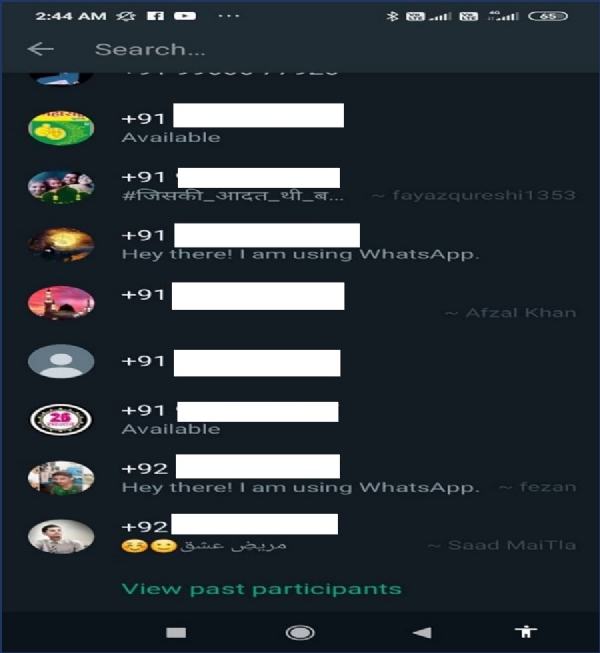This screenshot has width=600, height=653.
Task: Tap the back arrow in search bar
Action: point(40,49)
